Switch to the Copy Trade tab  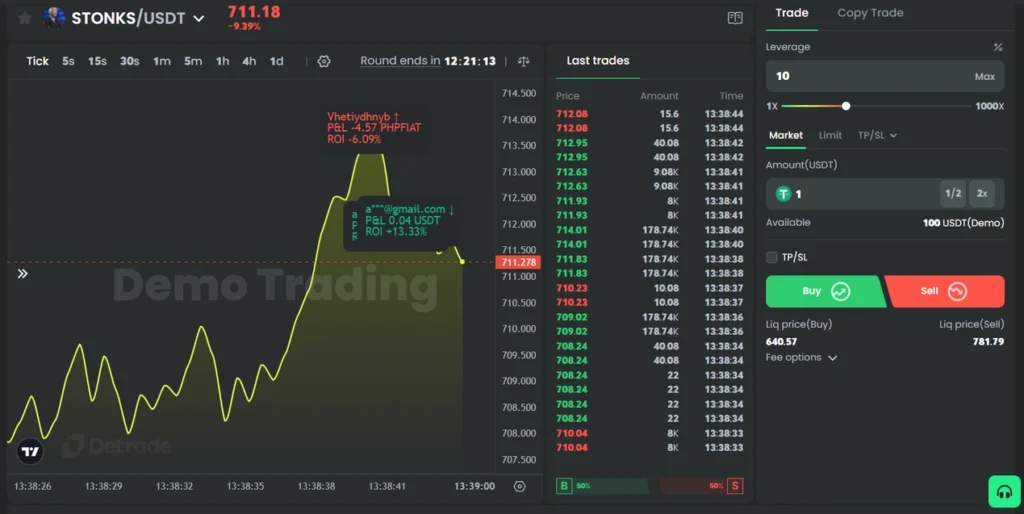pos(871,13)
